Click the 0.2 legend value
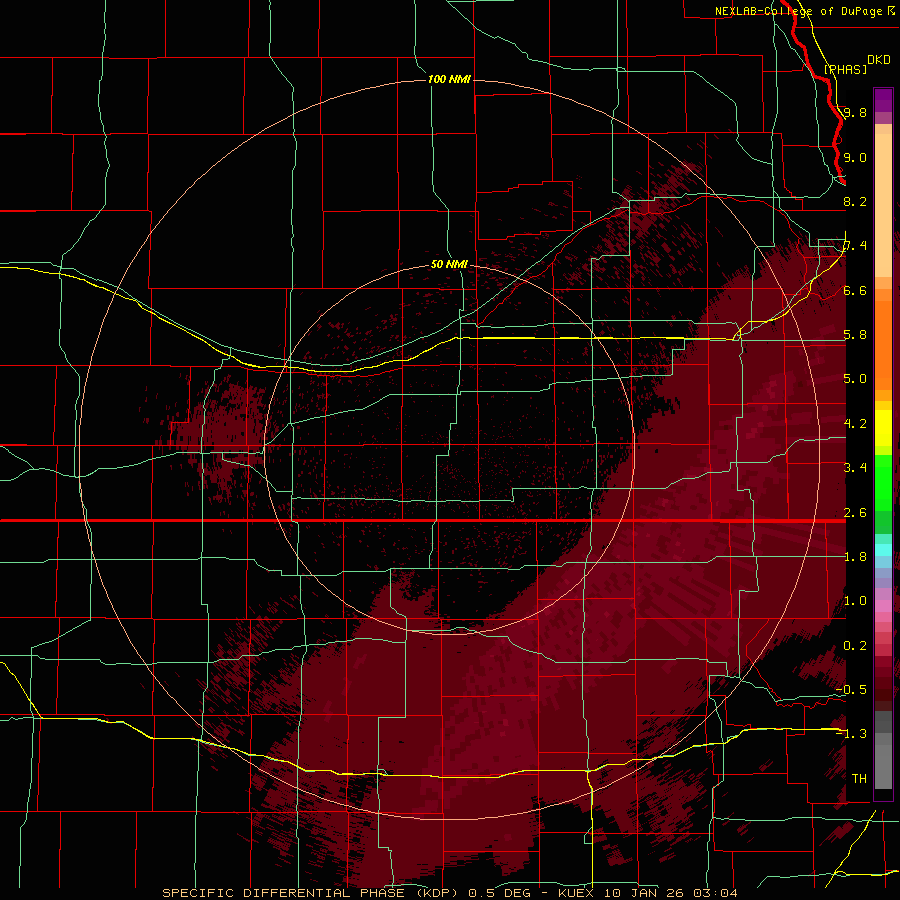The height and width of the screenshot is (900, 900). coord(855,646)
